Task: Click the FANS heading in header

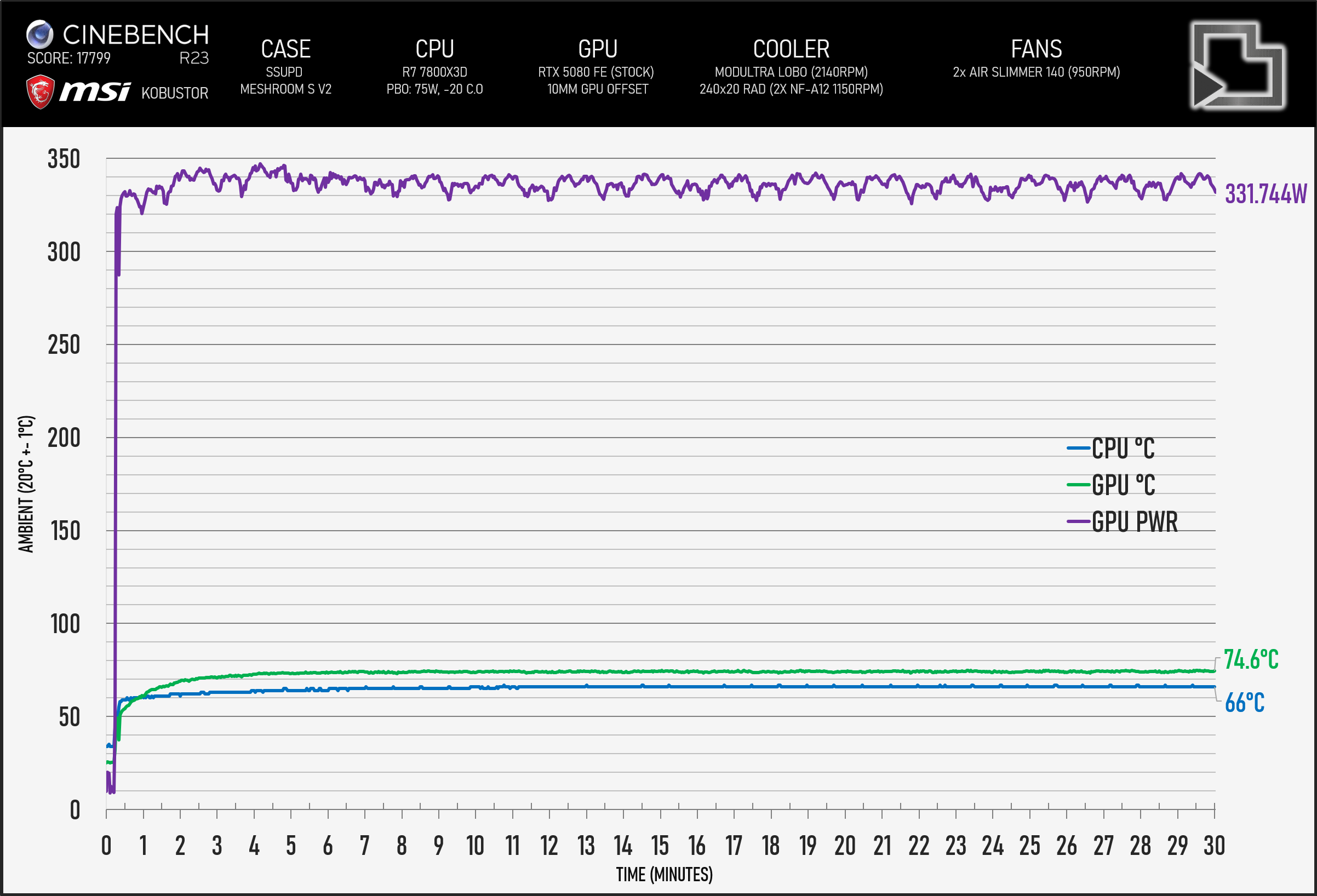Action: click(1036, 49)
